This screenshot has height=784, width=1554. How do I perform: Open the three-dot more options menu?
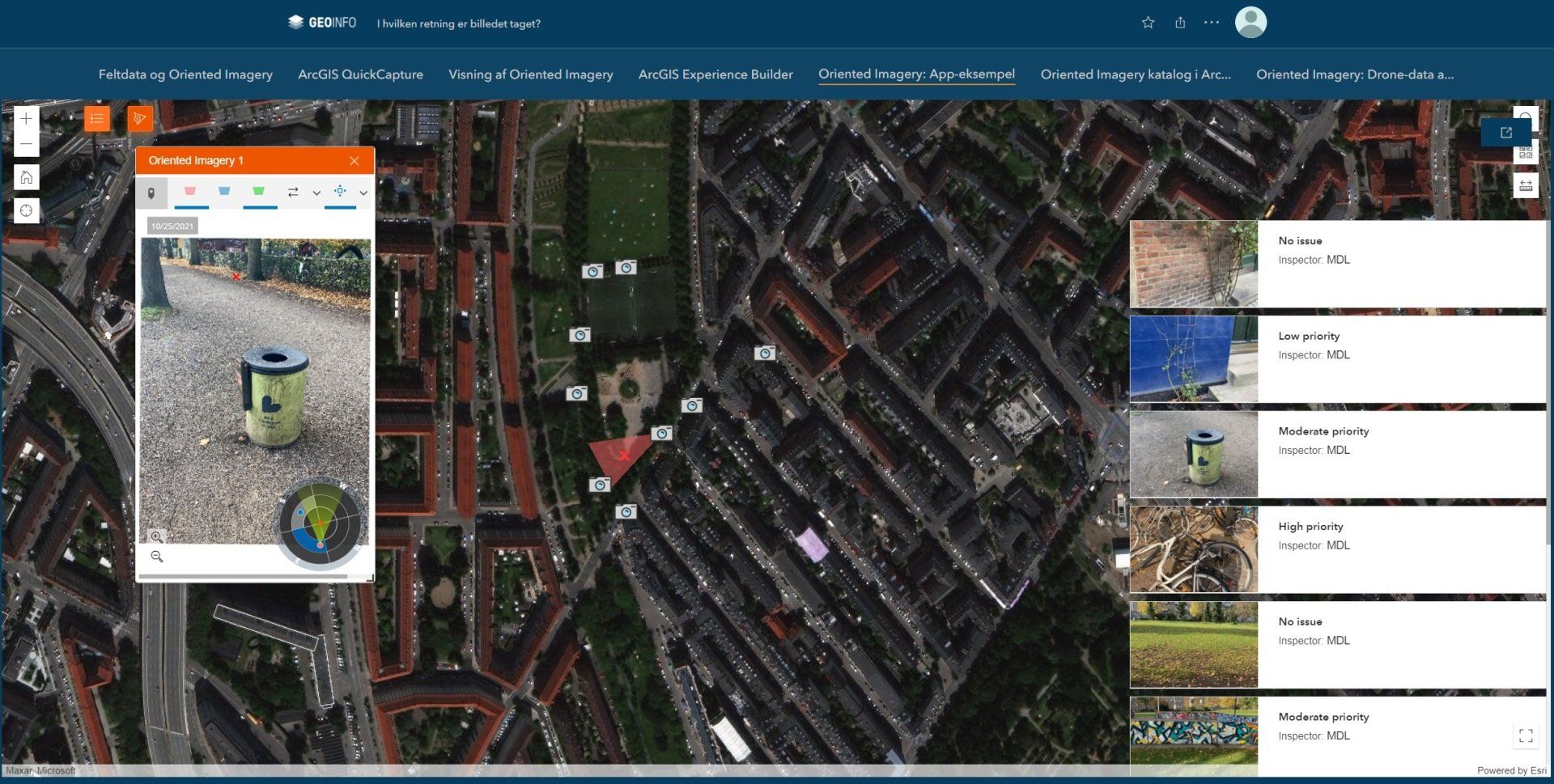click(x=1211, y=23)
